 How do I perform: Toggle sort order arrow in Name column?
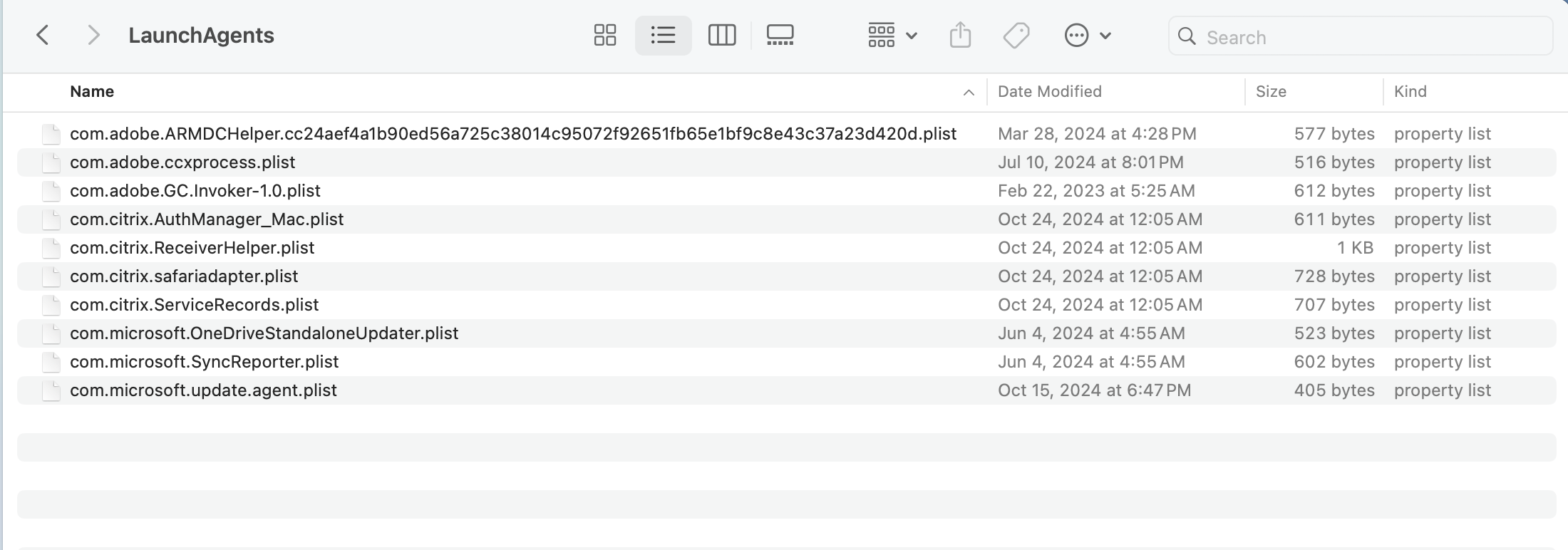[969, 92]
